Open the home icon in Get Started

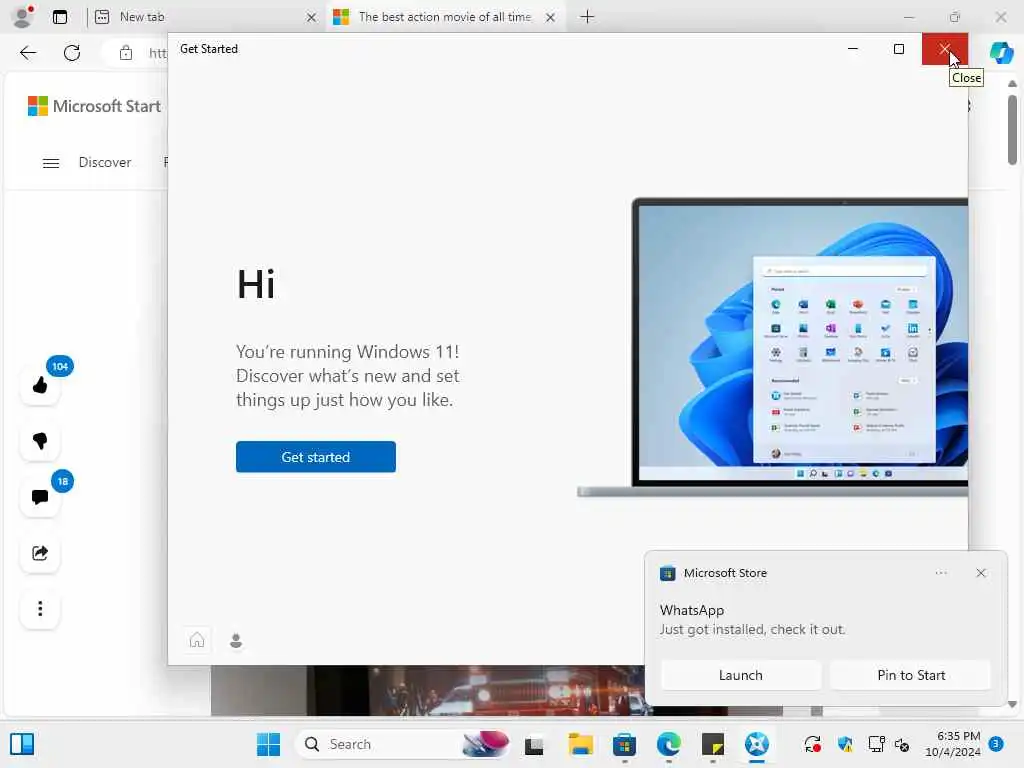coord(197,641)
